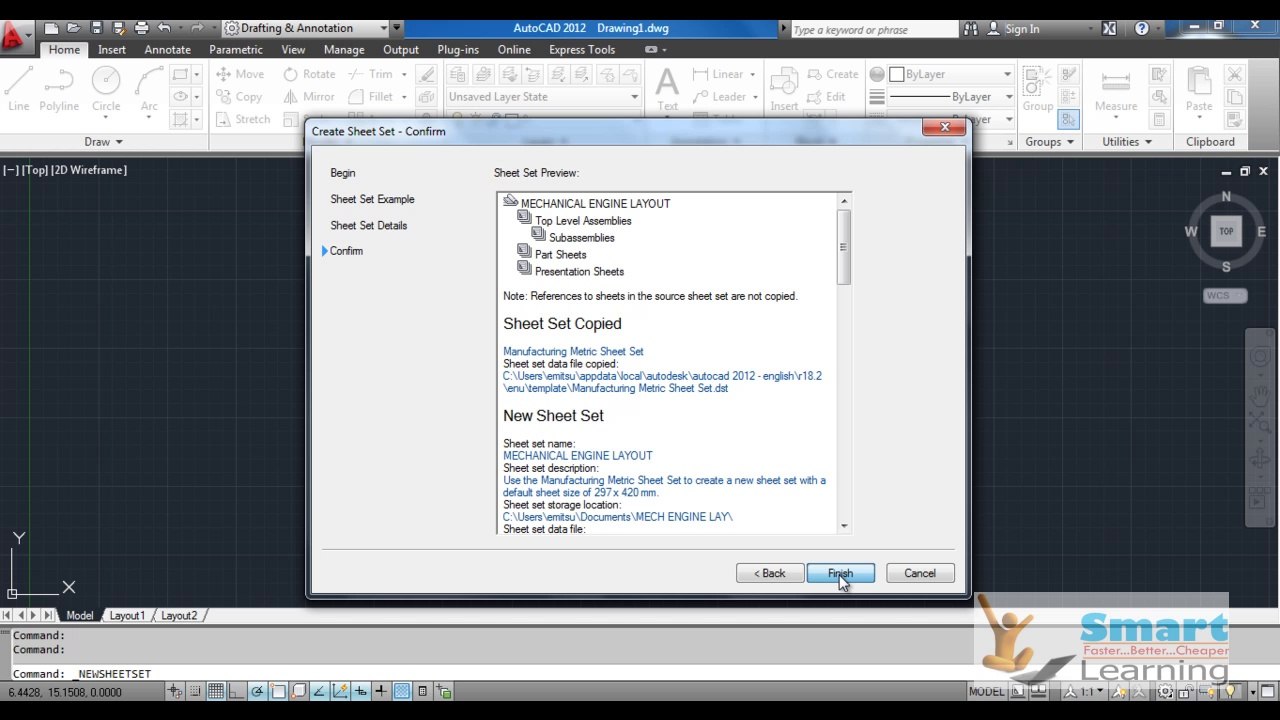Click the Finish button in the dialog
The width and height of the screenshot is (1280, 720).
tap(840, 573)
